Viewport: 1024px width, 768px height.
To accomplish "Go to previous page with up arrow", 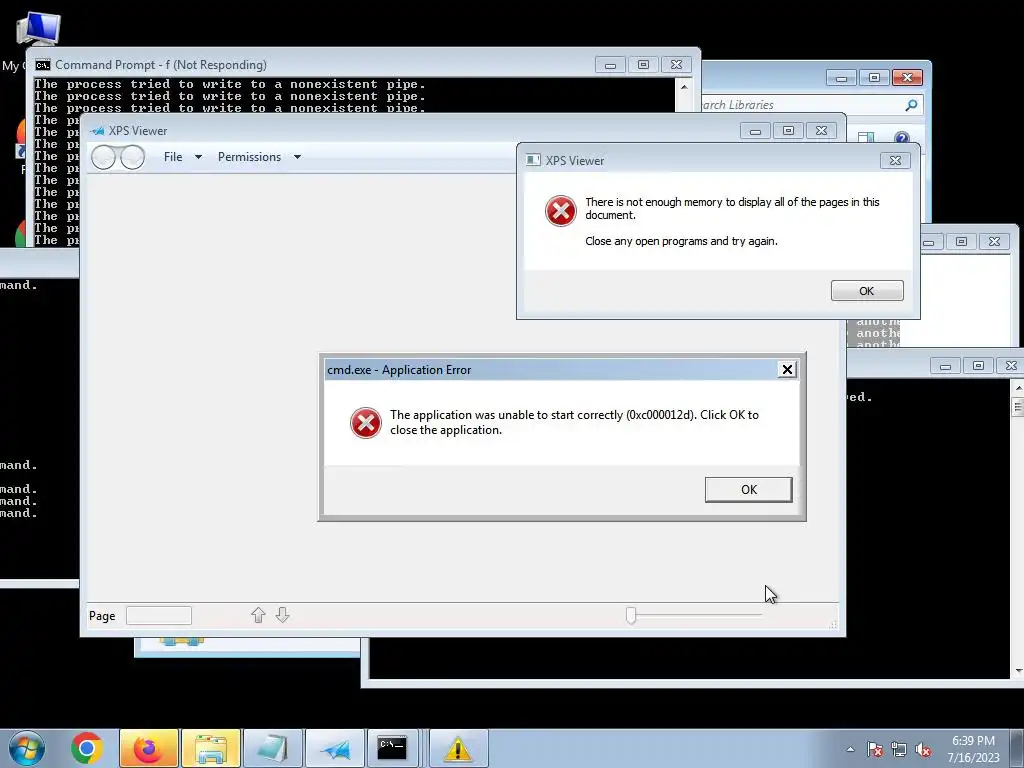I will (x=258, y=615).
